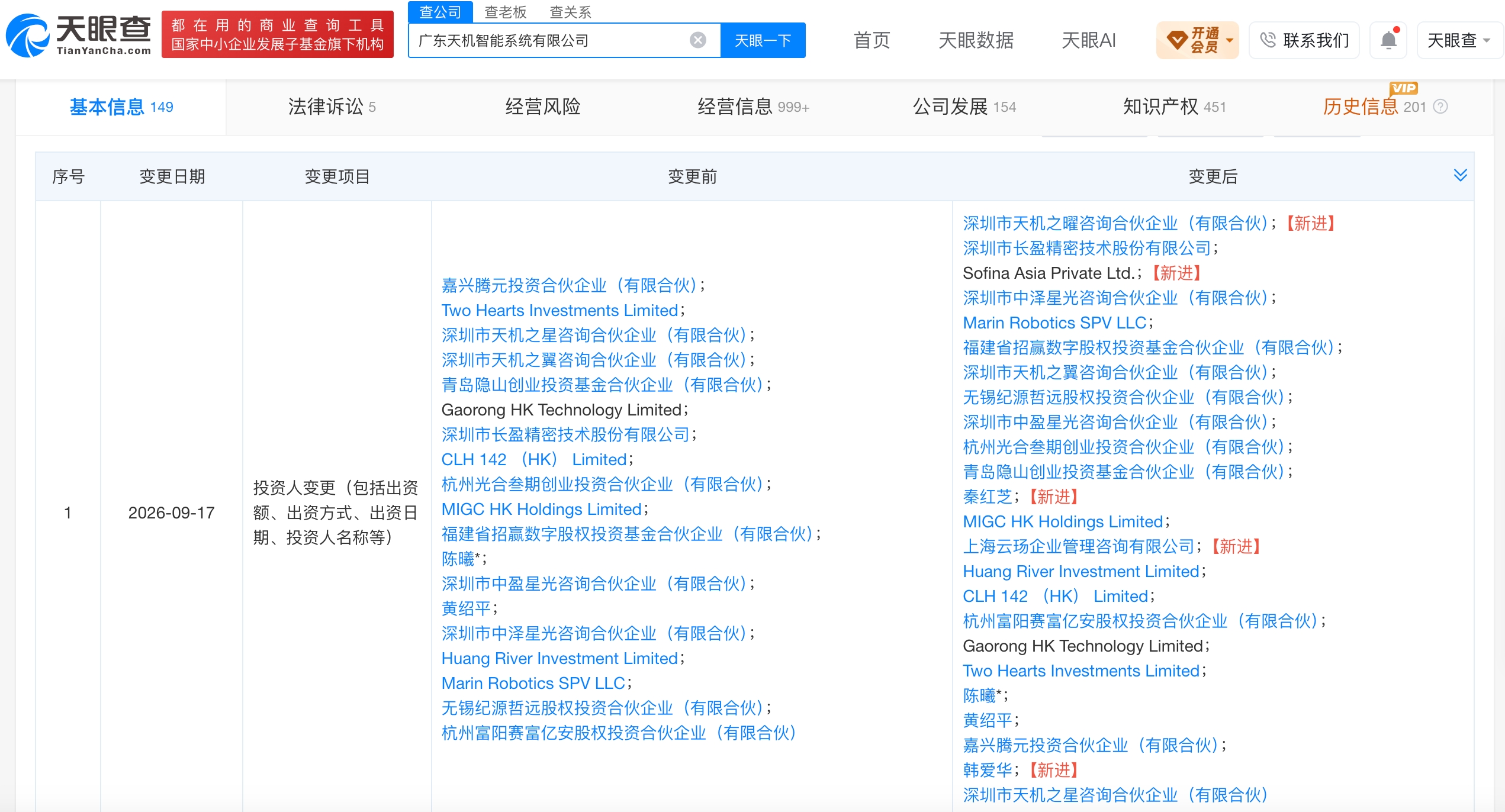Click the TianYanCha logo
Screen dimensions: 1505x812
[x=79, y=36]
